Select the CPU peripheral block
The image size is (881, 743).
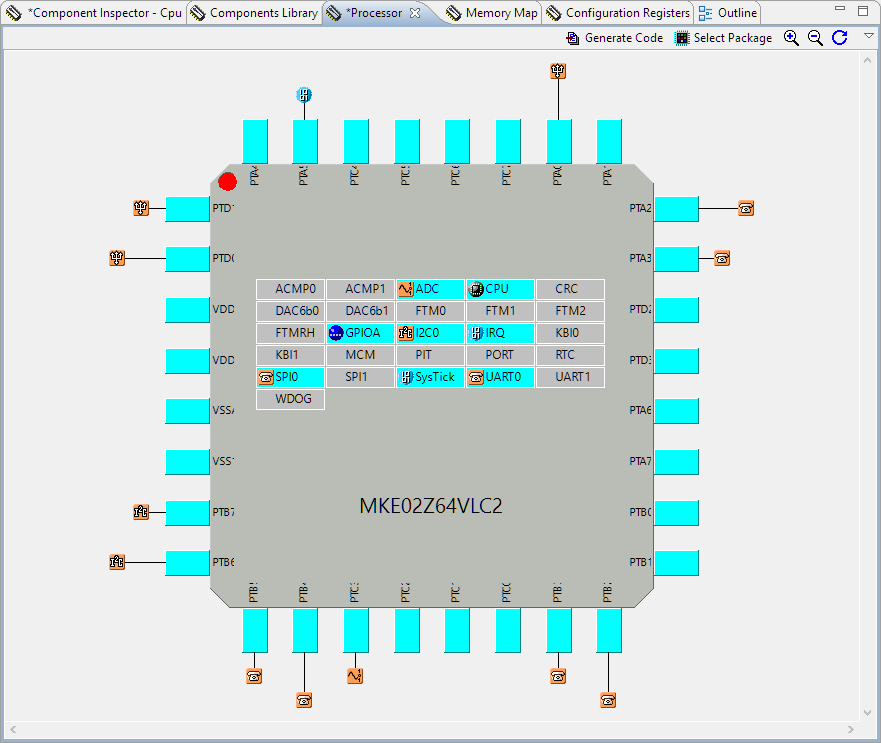click(x=499, y=289)
